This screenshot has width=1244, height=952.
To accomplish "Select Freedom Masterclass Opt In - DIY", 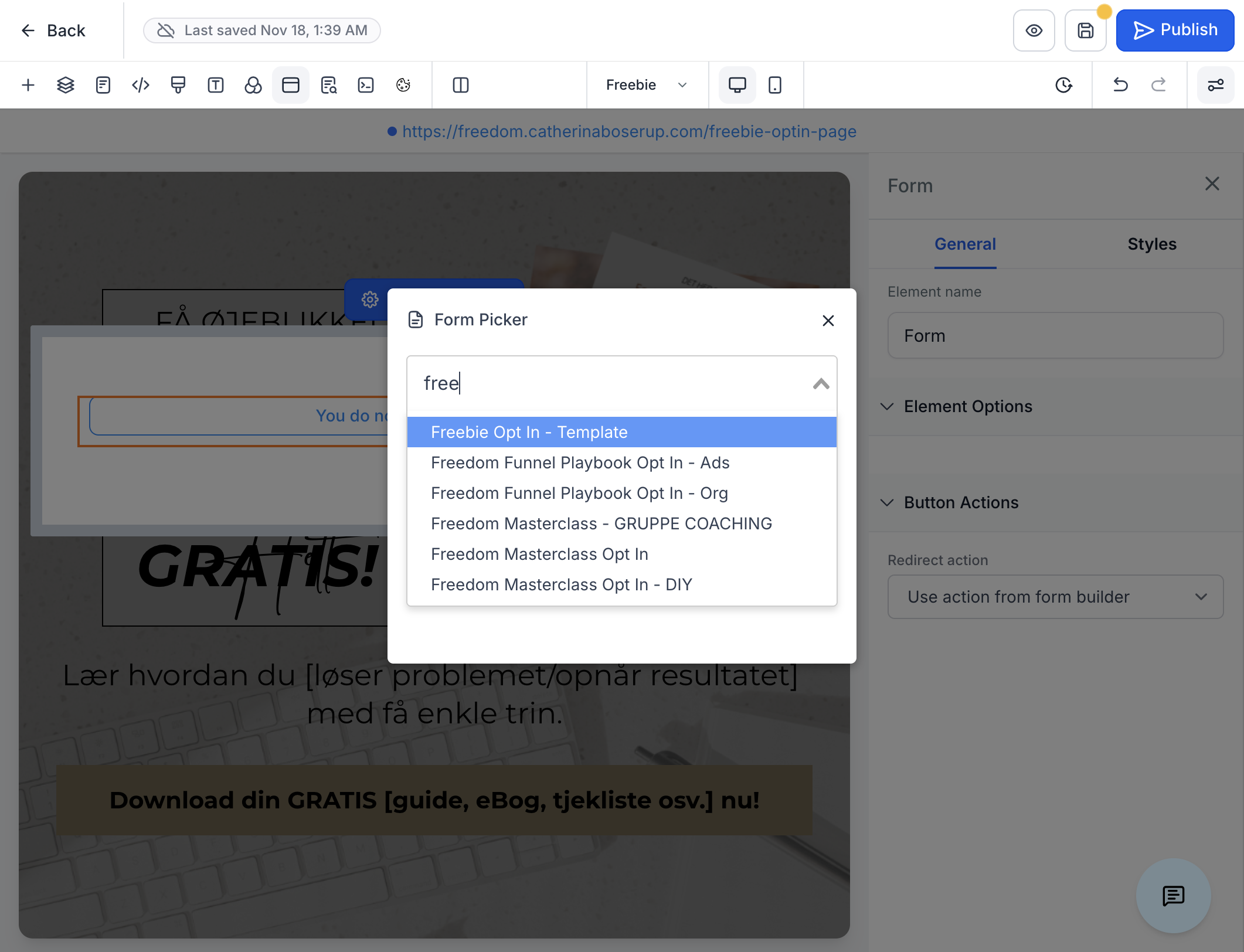I will click(x=622, y=584).
